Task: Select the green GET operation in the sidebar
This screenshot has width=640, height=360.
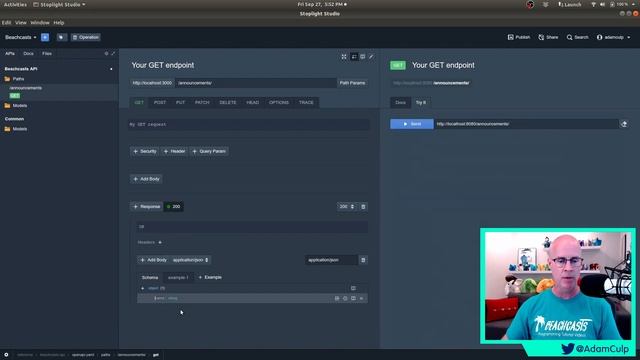Action: pyautogui.click(x=15, y=96)
